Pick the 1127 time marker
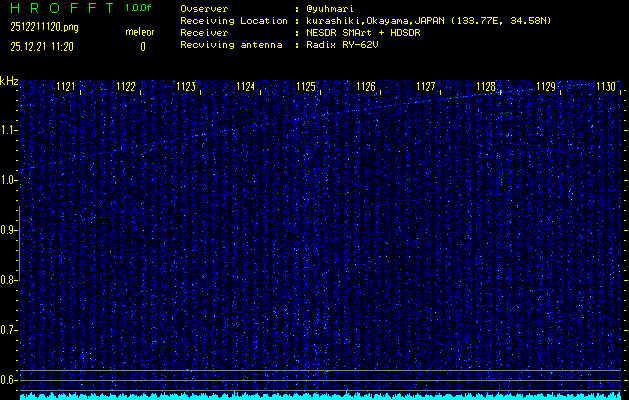This screenshot has height=400, width=629. pos(426,87)
